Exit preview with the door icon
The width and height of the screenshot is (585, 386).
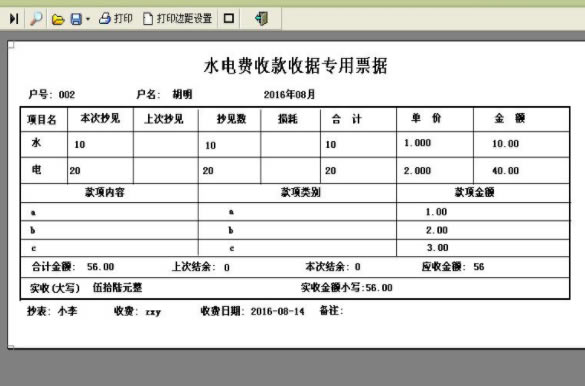261,18
